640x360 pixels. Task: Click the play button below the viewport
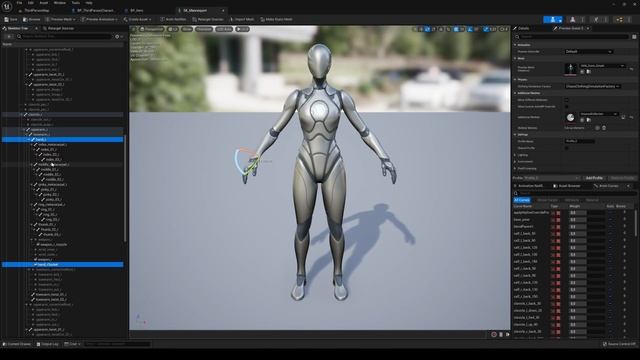point(507,335)
